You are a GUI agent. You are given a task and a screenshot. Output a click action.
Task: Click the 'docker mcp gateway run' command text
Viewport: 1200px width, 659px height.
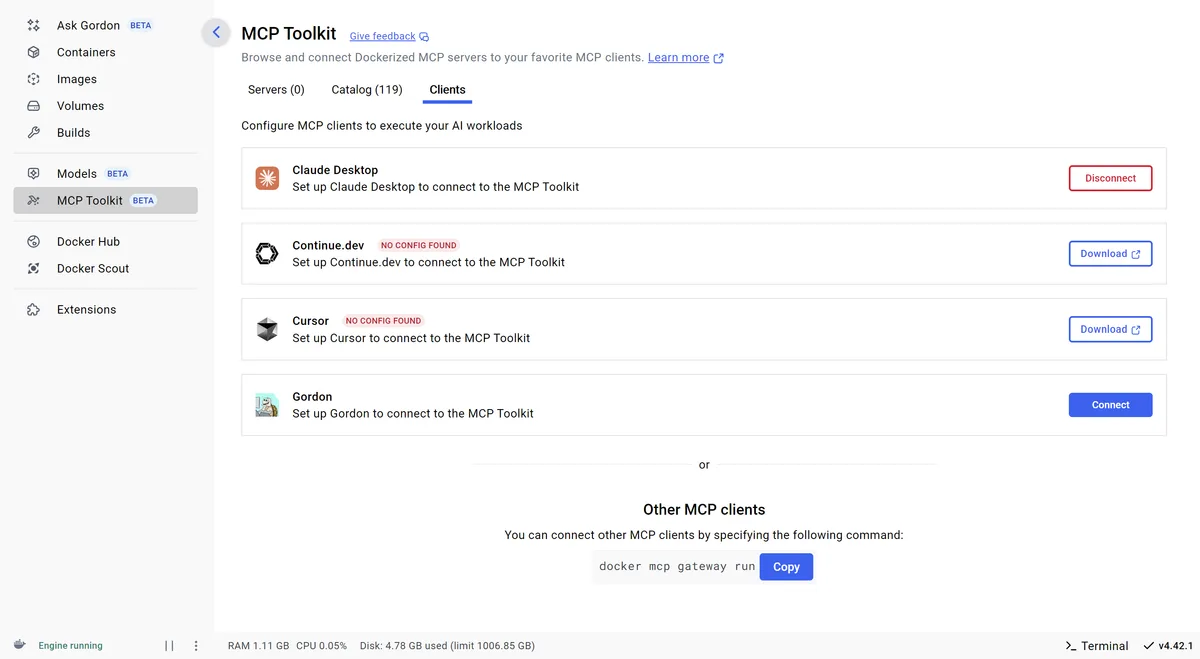(x=677, y=567)
